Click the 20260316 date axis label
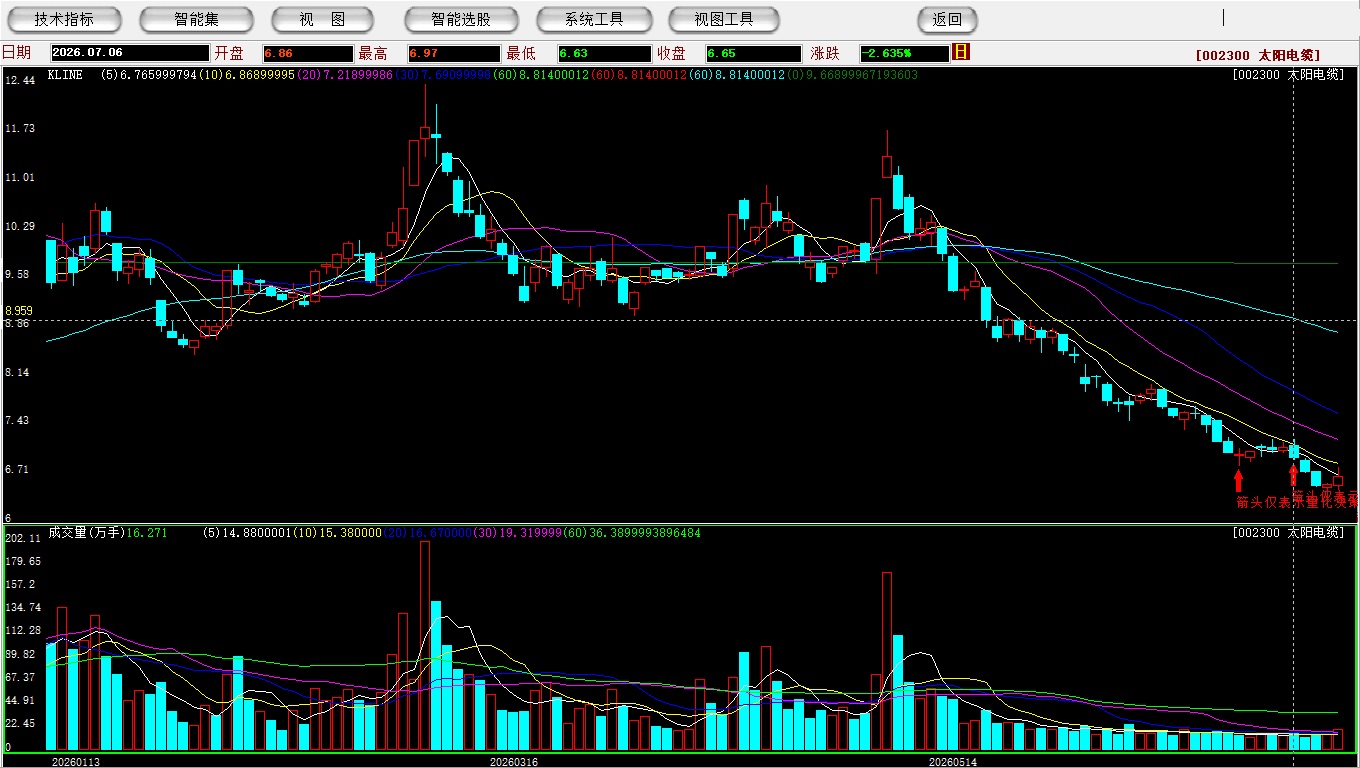The height and width of the screenshot is (768, 1360). (x=513, y=762)
